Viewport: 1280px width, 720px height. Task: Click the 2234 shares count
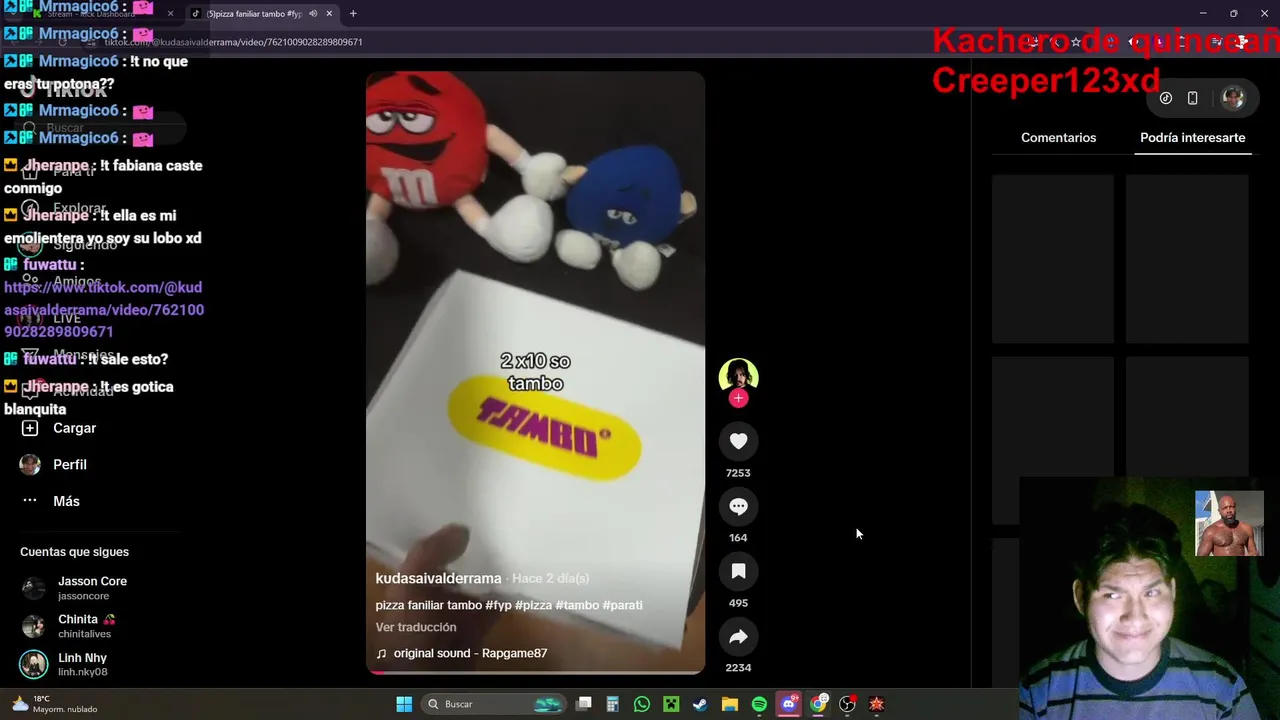[738, 668]
